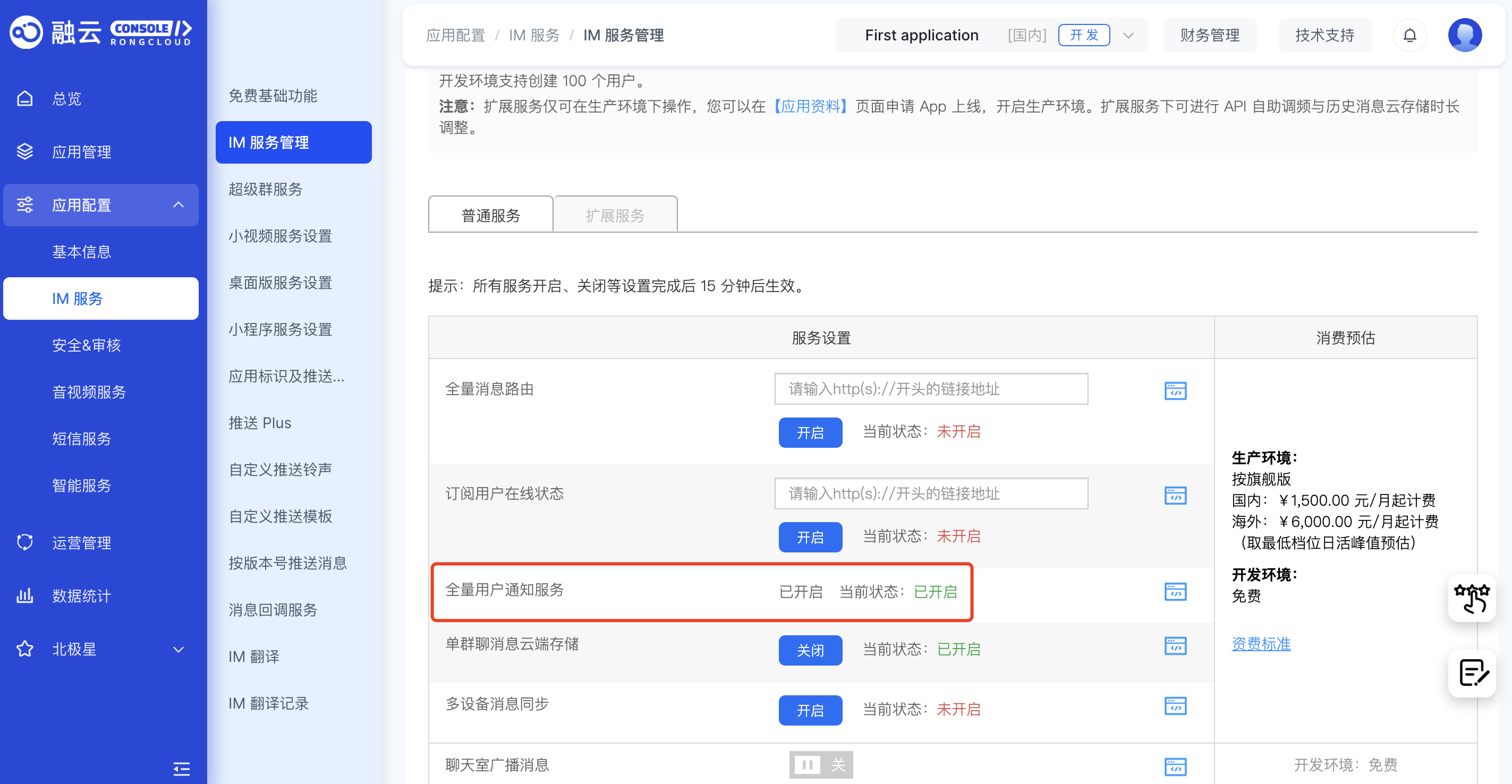Expand the 北极星 menu chevron
The image size is (1512, 784).
(179, 649)
